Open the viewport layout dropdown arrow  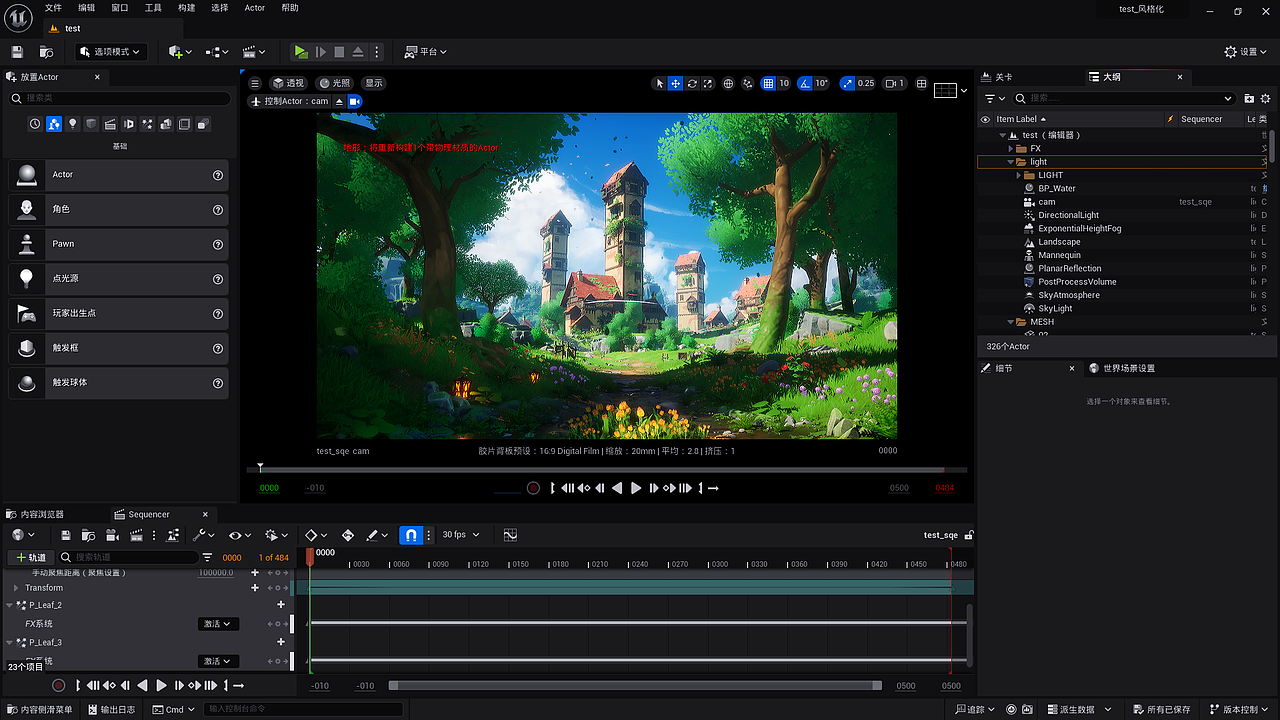click(x=964, y=90)
